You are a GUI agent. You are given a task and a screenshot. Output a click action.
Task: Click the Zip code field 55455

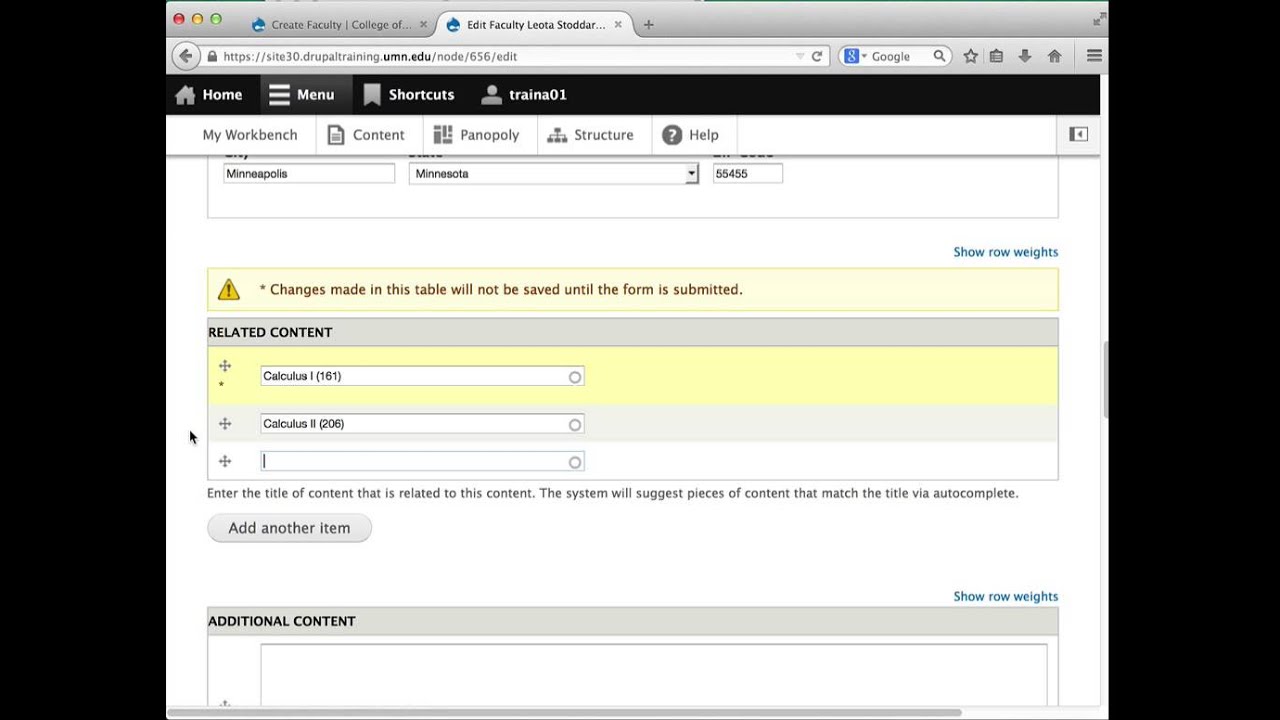click(x=747, y=174)
